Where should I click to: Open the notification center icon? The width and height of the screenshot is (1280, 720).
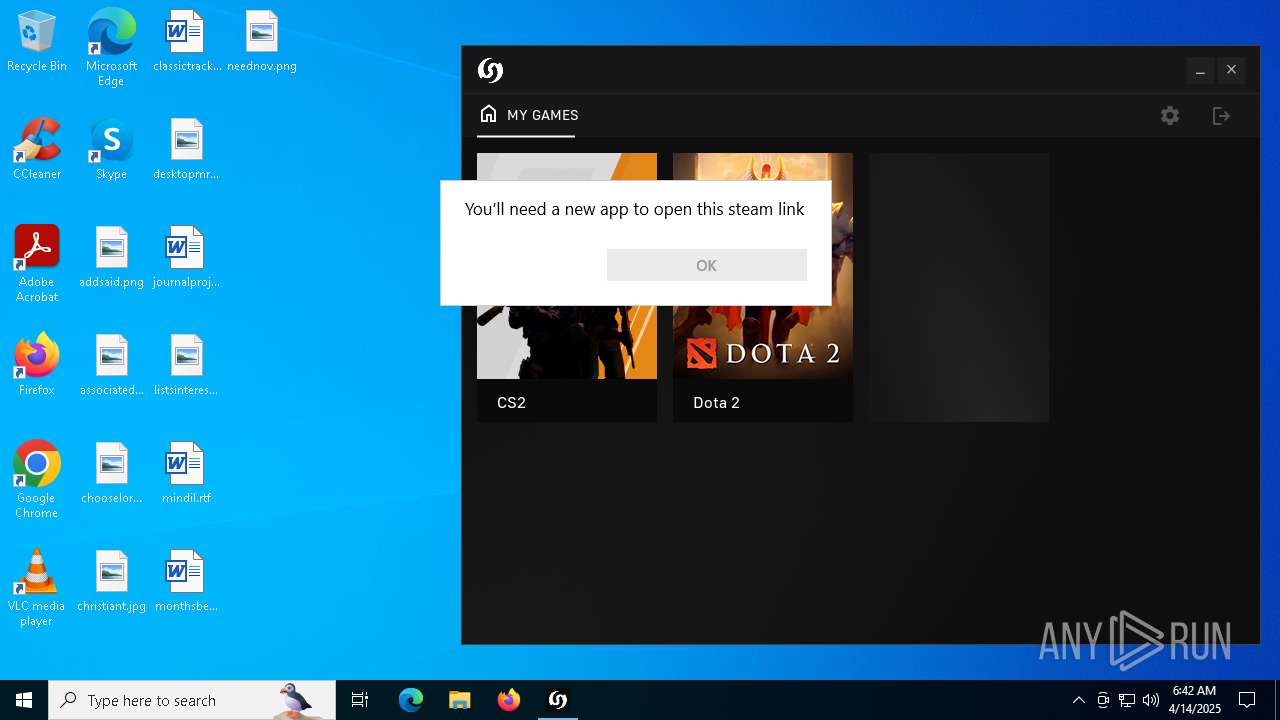click(x=1247, y=700)
